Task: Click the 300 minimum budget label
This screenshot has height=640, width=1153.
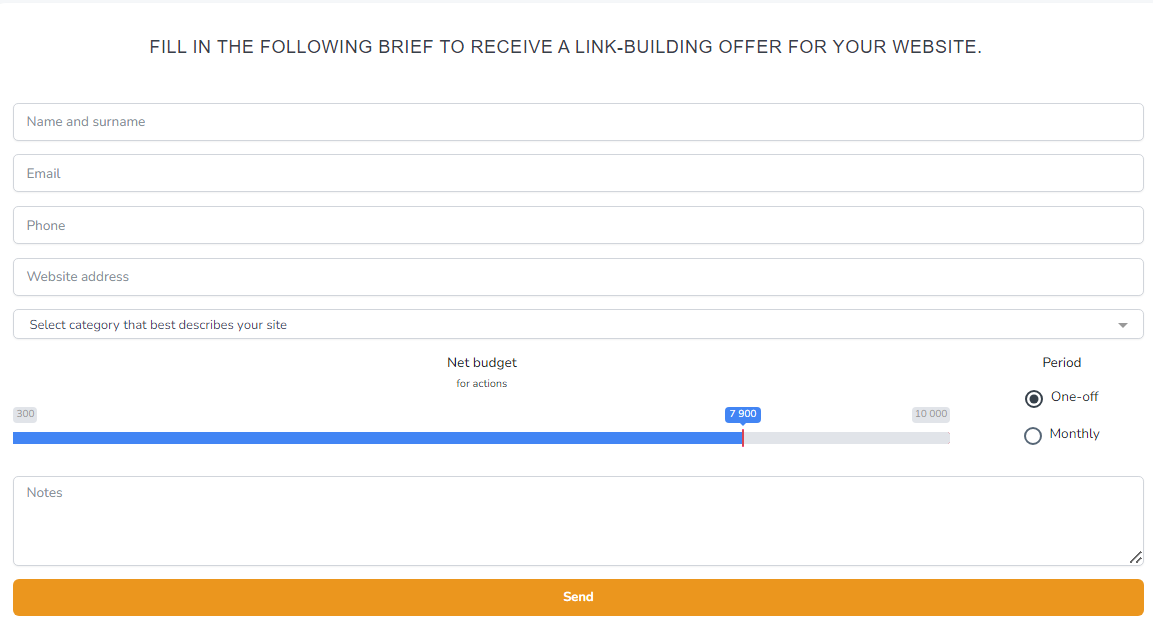Action: pyautogui.click(x=25, y=414)
